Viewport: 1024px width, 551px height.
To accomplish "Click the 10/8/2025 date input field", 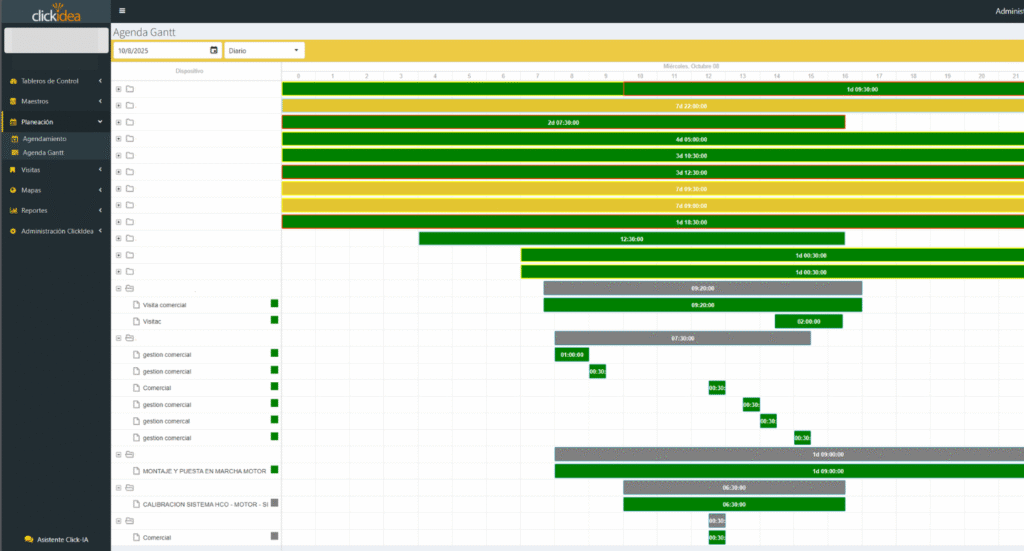I will point(160,50).
